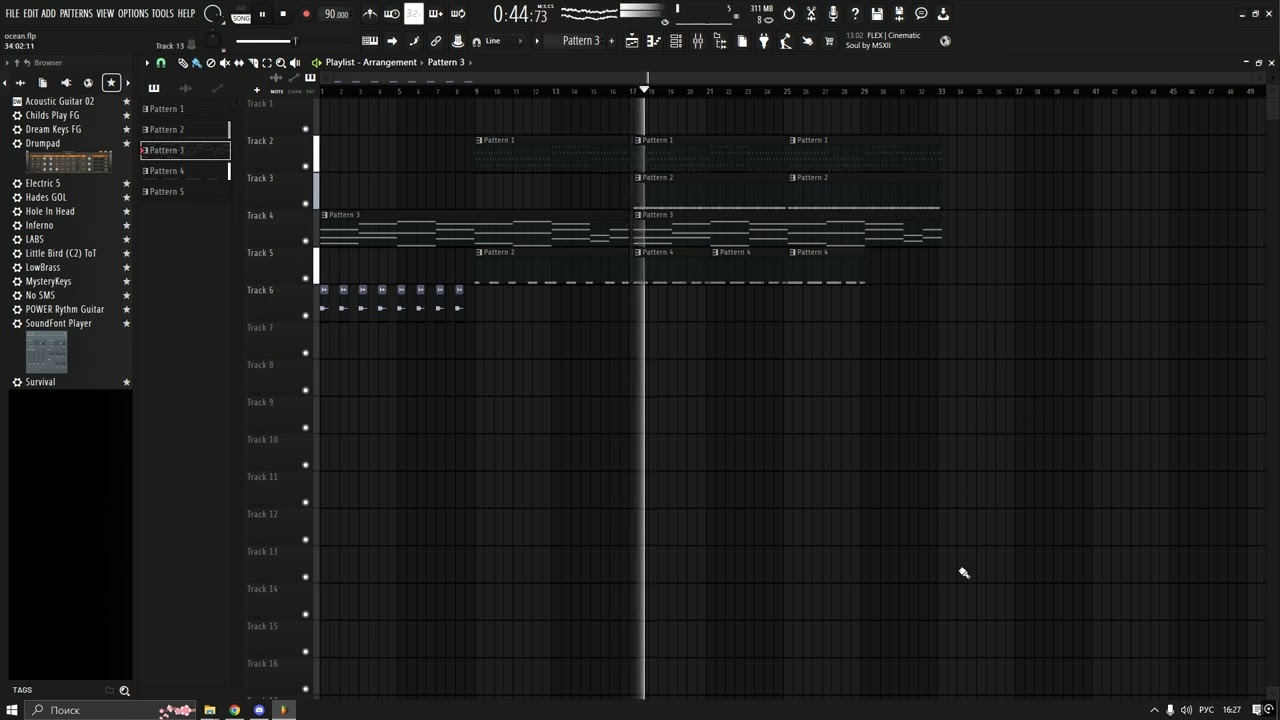Open the Mixer view
1280x720 pixels.
point(698,41)
